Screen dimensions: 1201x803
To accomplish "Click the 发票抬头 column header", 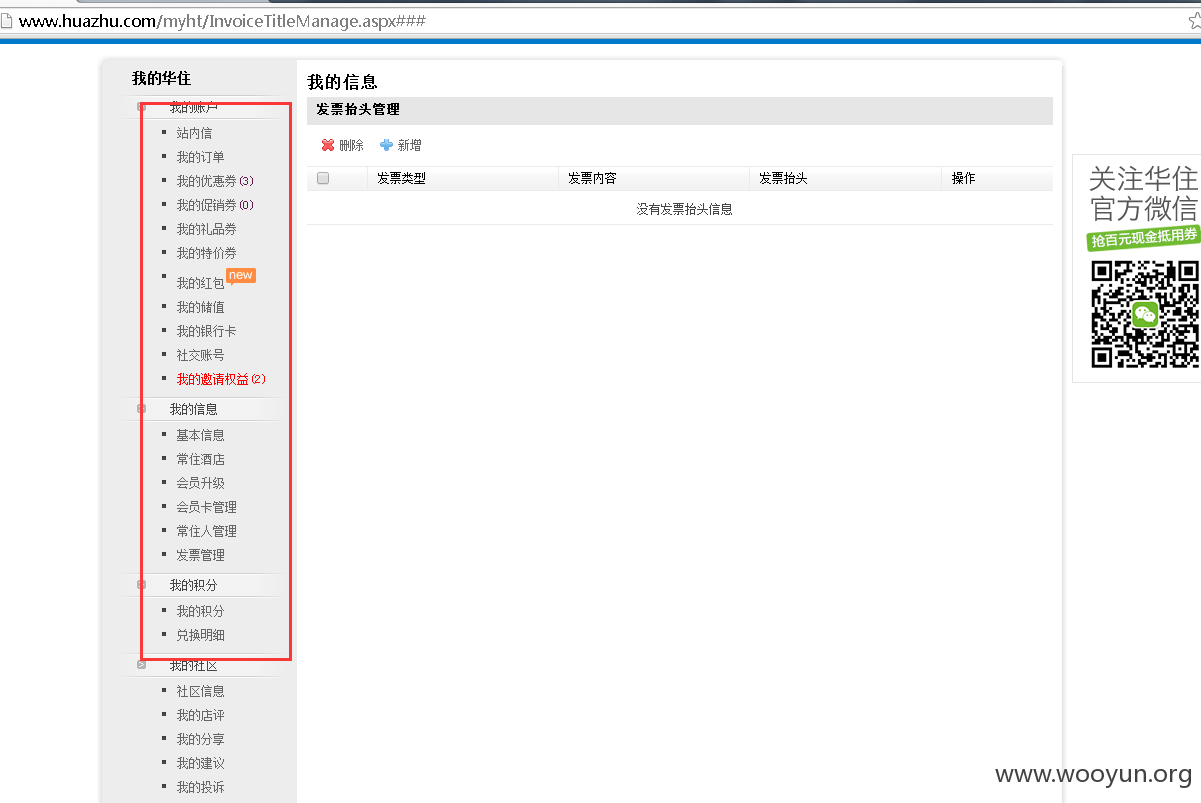I will pos(783,178).
